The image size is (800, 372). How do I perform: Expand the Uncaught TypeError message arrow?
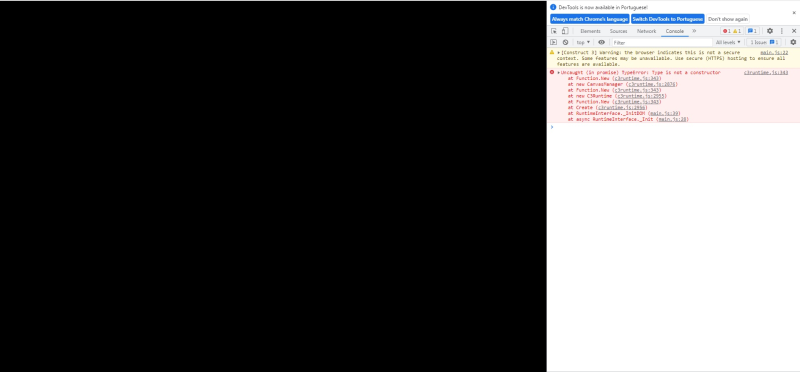[x=559, y=72]
